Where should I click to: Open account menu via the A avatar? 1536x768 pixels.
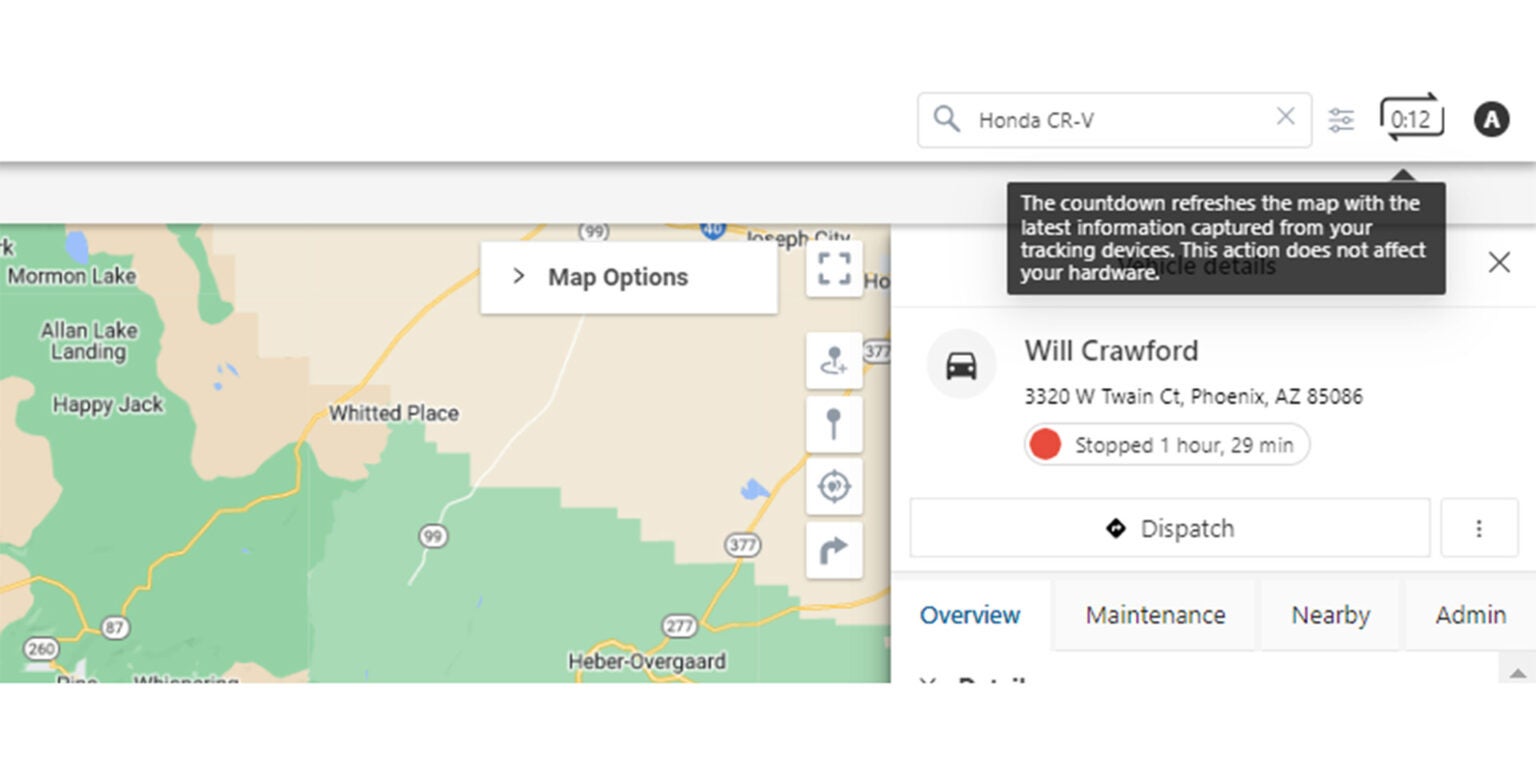[x=1491, y=118]
